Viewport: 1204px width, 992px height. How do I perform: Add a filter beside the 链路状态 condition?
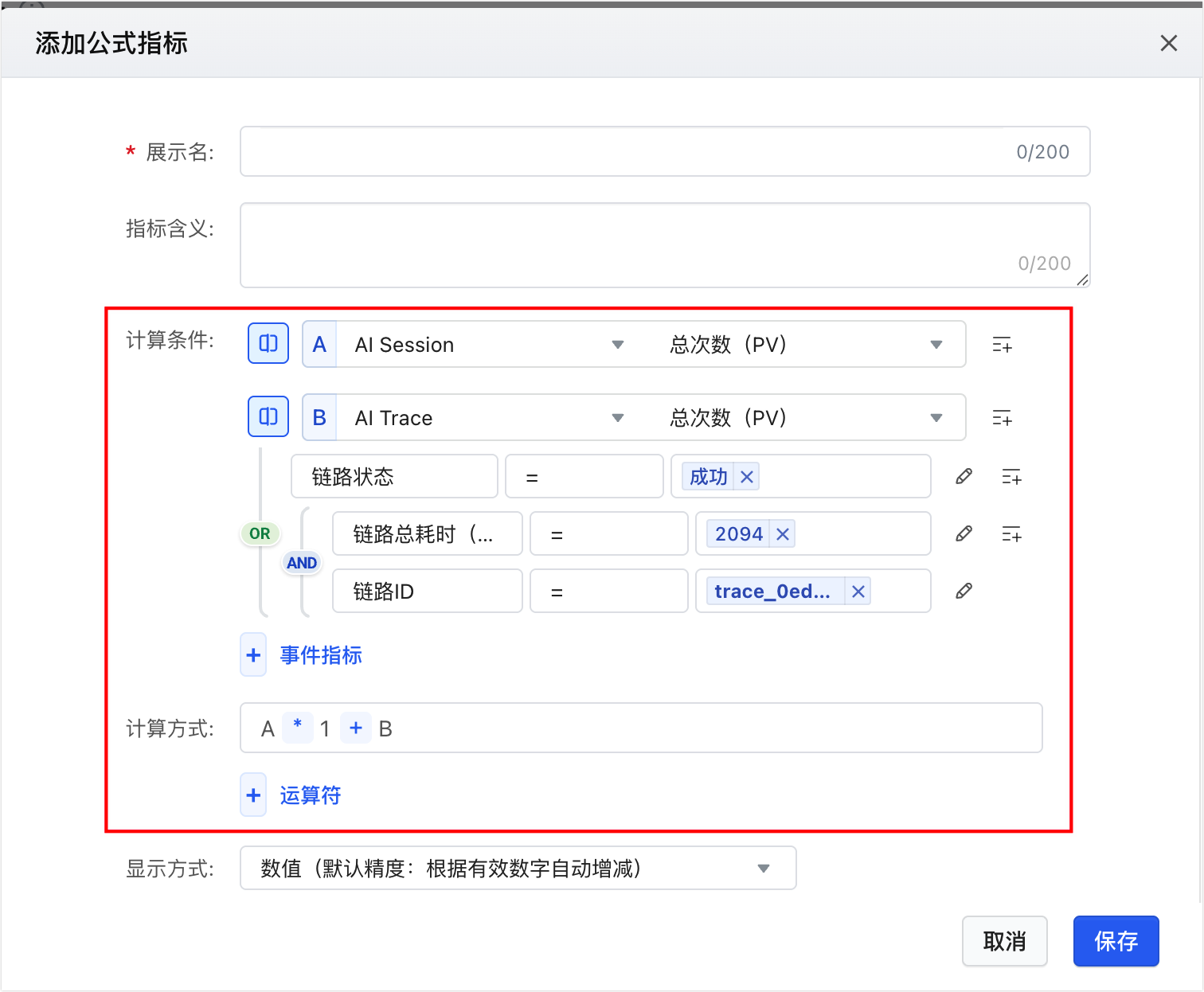[x=1011, y=477]
